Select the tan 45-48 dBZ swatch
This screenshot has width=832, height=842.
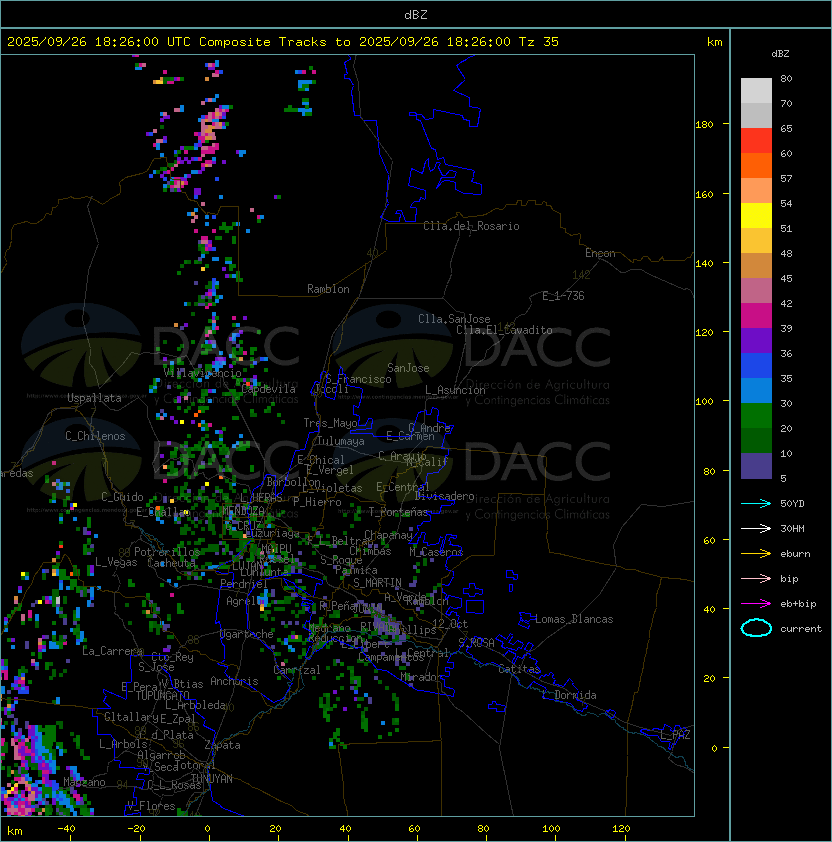coord(756,265)
